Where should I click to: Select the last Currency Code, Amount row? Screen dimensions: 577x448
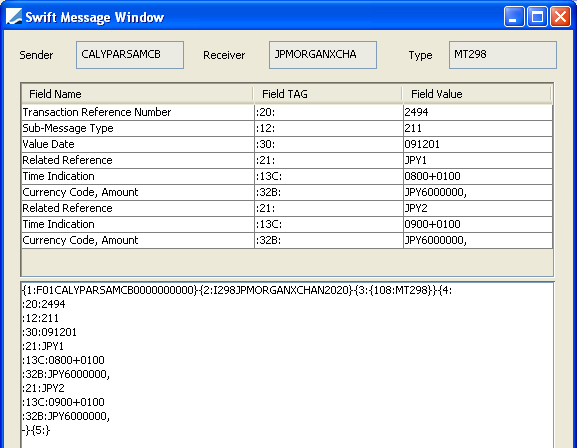click(x=287, y=240)
